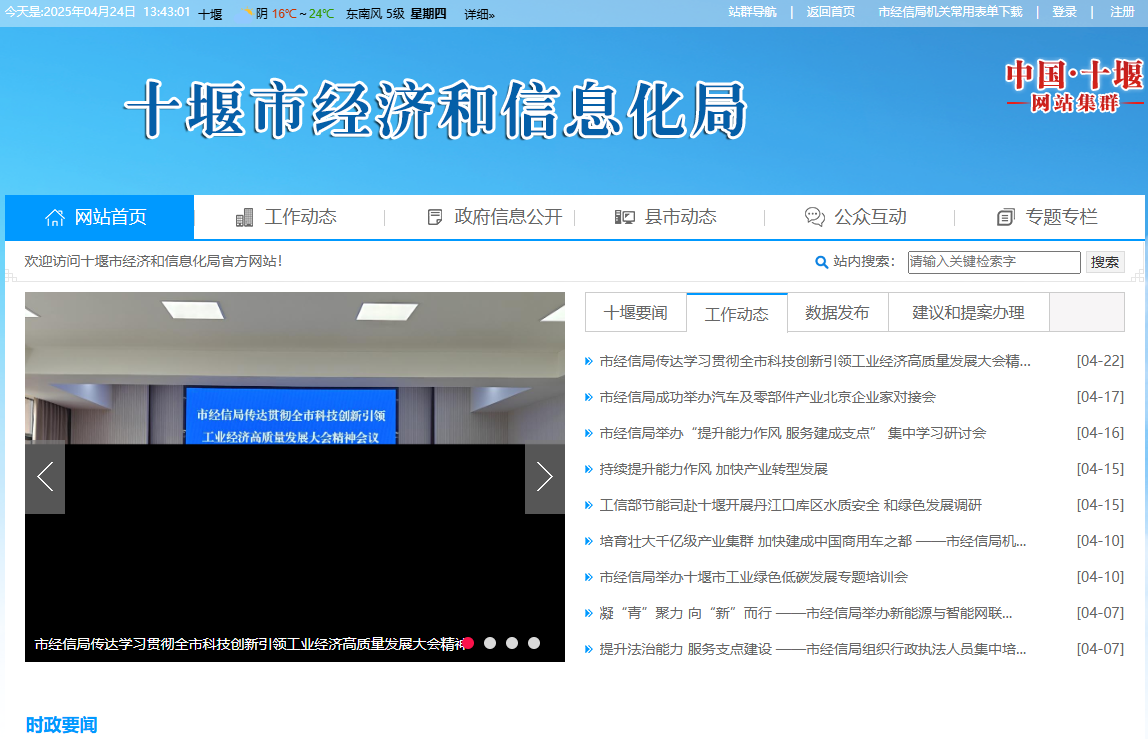Open 网站首页 navigation item
Screen dimensions: 1148x739
[100, 218]
